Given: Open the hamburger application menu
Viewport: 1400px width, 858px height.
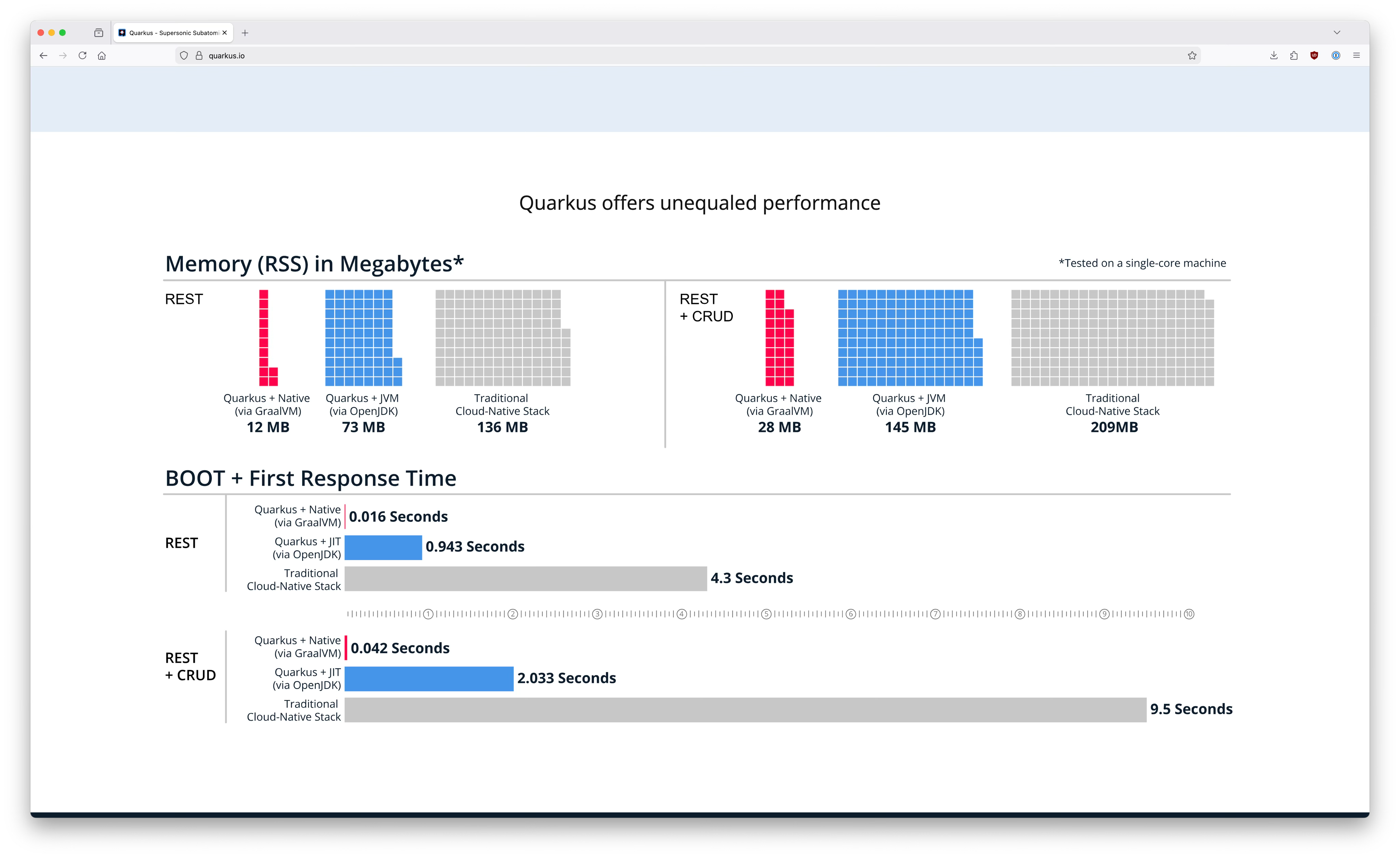Looking at the screenshot, I should (1357, 55).
